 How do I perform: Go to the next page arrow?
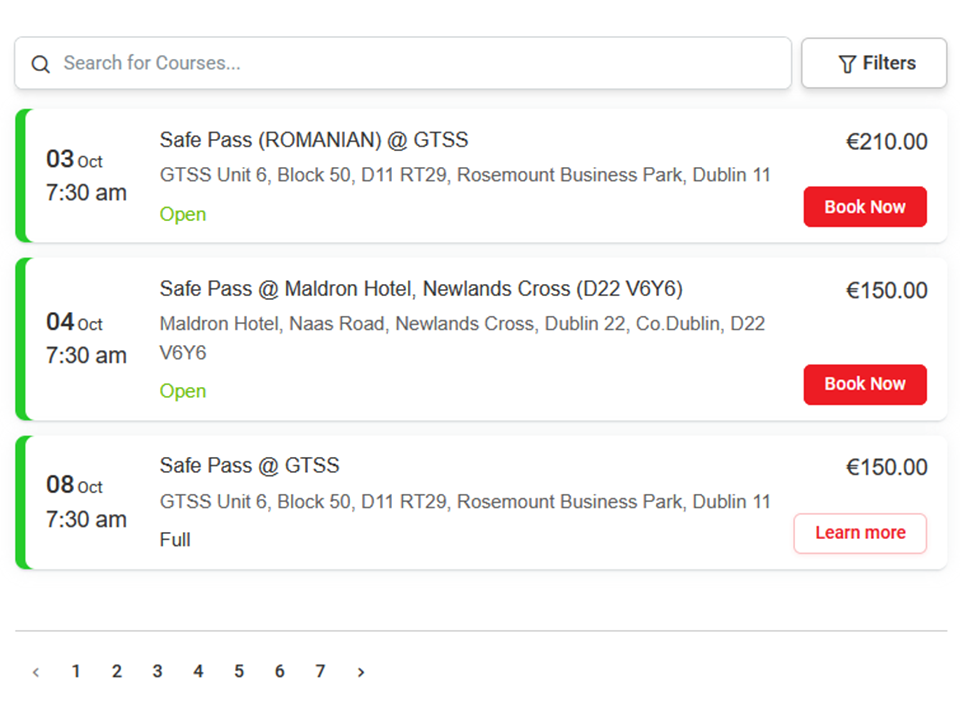361,672
